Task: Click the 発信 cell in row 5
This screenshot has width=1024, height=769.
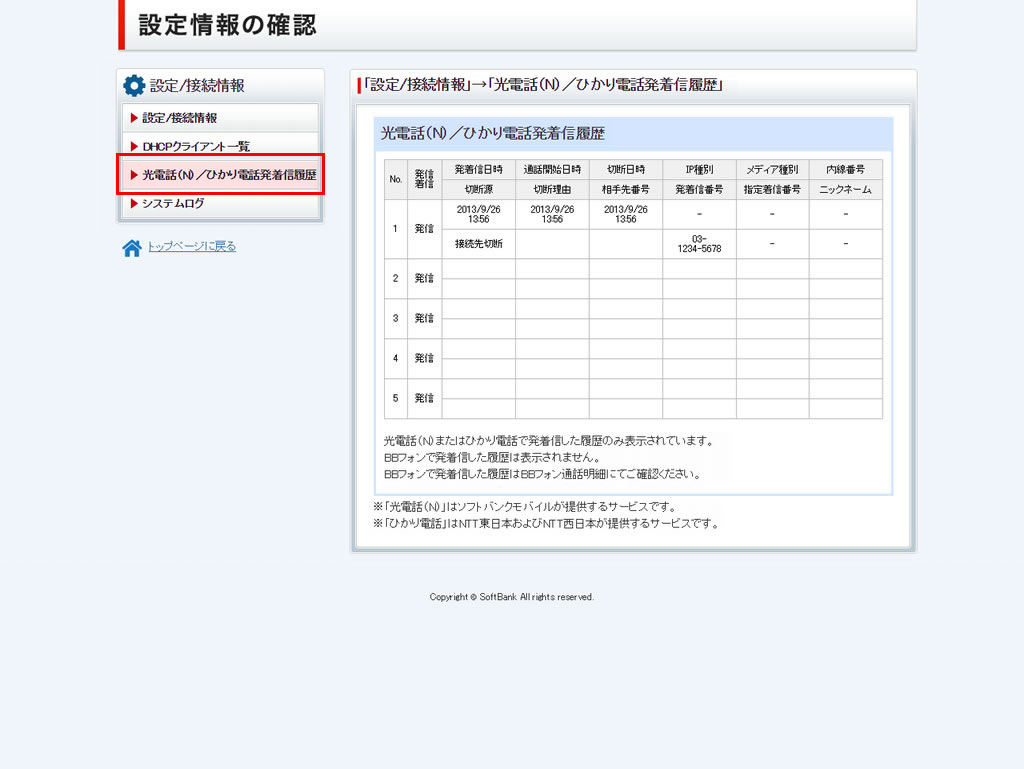Action: [x=424, y=398]
